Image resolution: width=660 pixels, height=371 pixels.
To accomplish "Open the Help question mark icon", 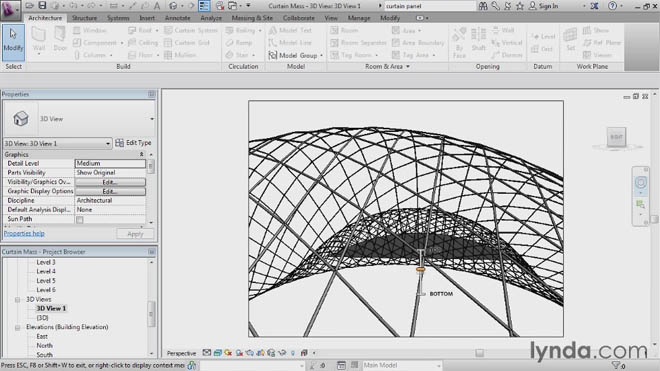I will click(x=612, y=6).
